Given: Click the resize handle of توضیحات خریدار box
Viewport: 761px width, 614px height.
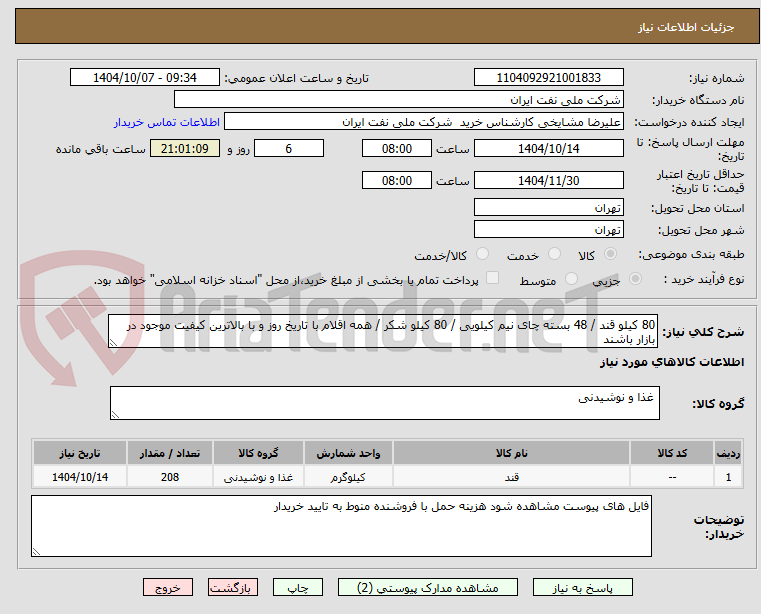Looking at the screenshot, I should 36,551.
